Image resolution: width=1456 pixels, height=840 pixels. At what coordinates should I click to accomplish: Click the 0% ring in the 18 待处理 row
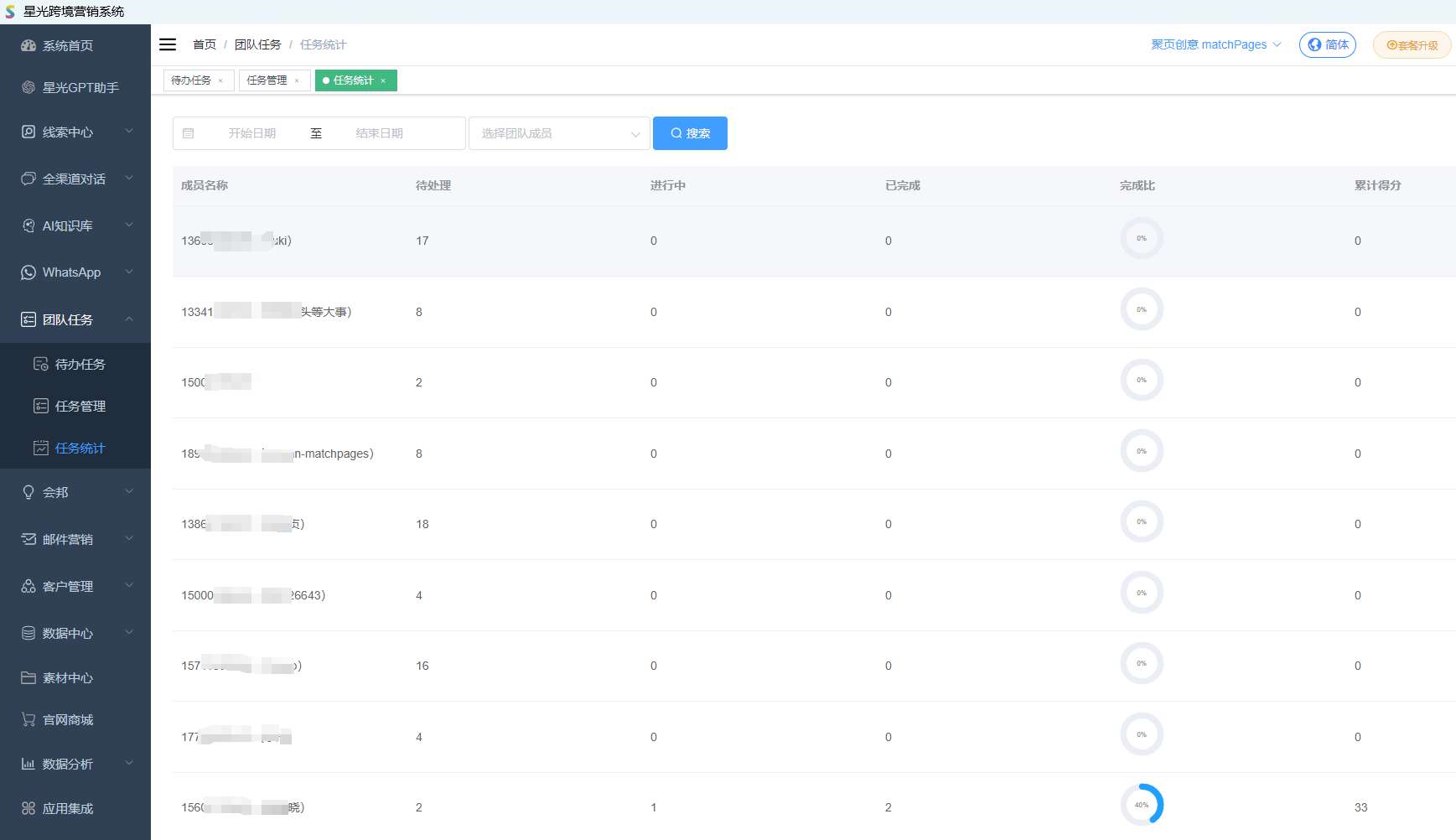[x=1142, y=521]
